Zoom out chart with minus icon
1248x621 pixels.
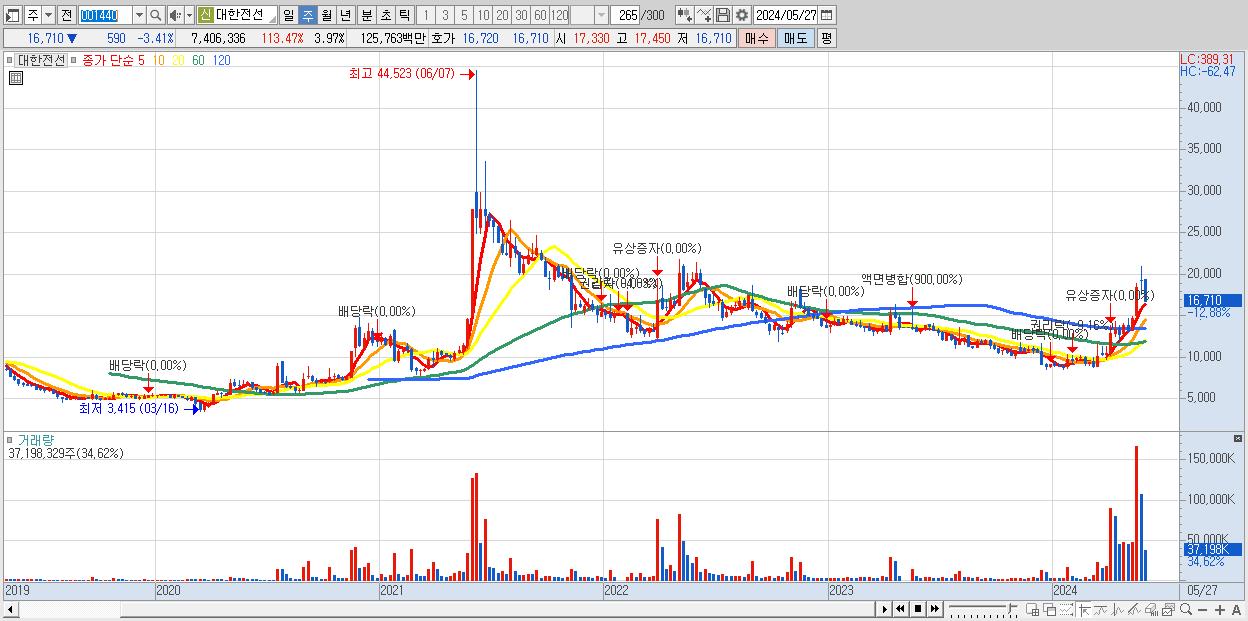point(1202,610)
